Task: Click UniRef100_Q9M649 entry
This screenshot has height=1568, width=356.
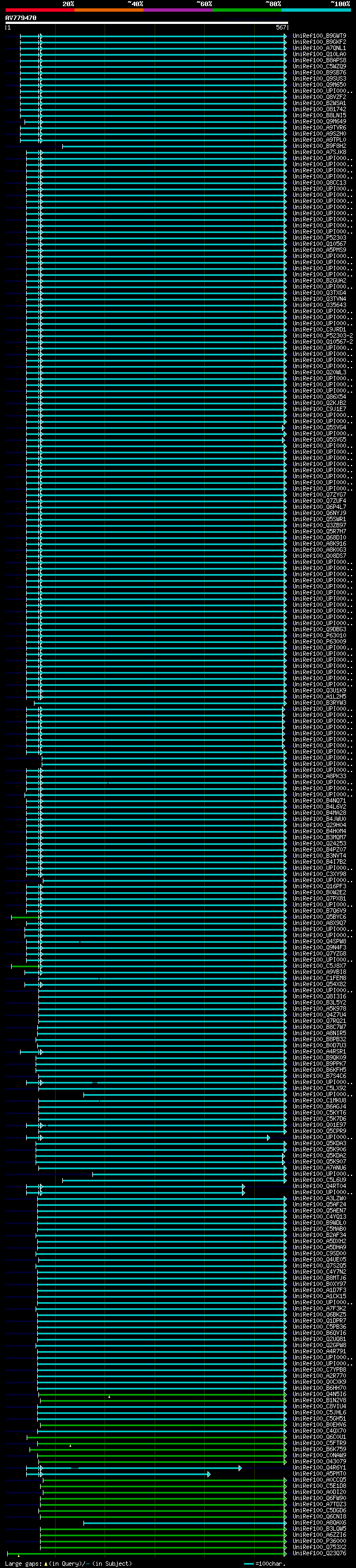Action: pos(319,121)
